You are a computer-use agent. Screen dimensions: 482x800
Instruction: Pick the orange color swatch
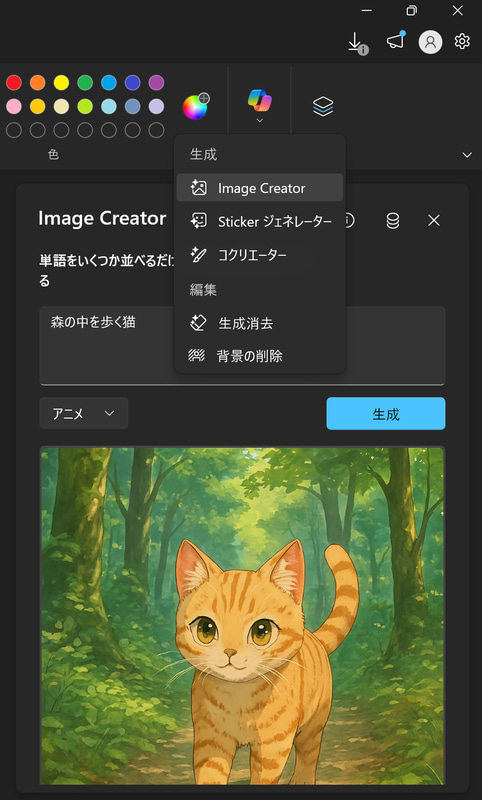(x=37, y=82)
